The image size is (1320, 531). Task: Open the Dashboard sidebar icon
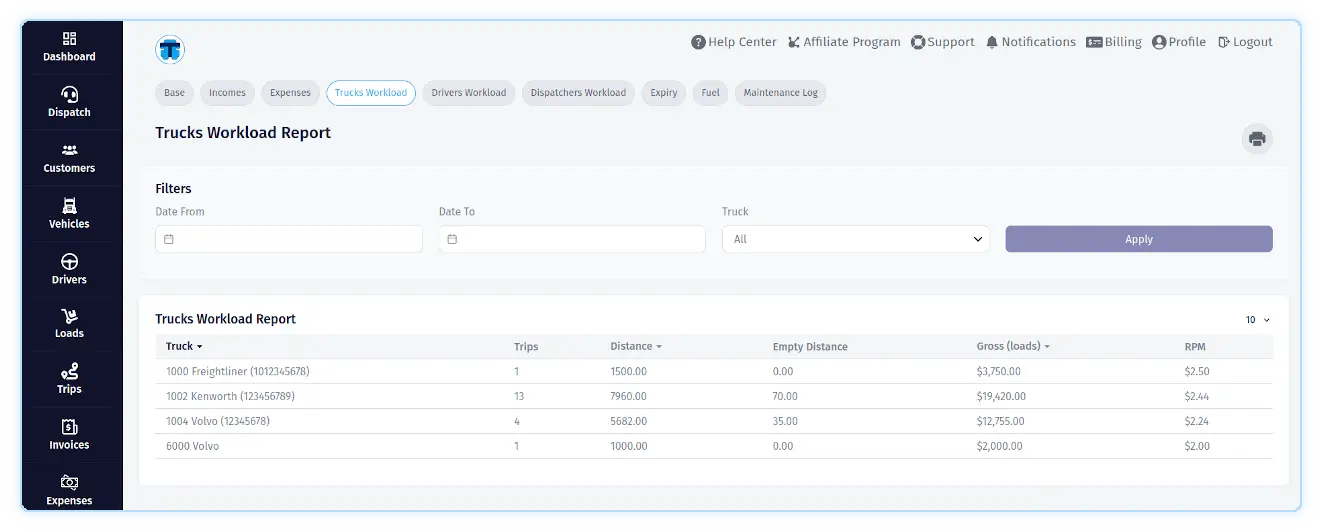[x=69, y=39]
